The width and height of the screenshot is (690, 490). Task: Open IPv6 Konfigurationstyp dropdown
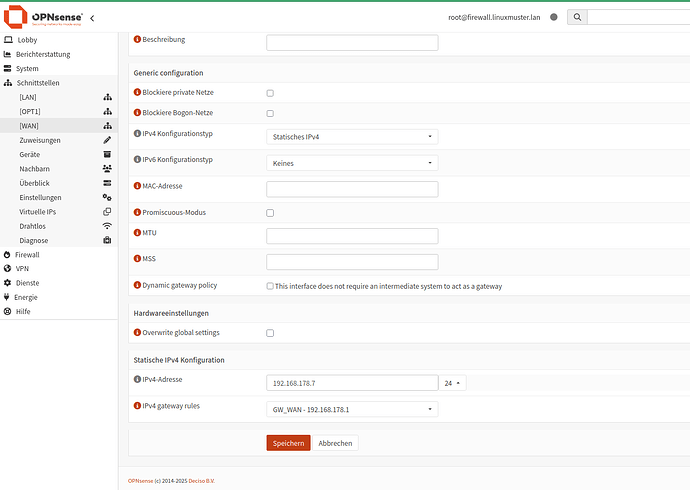[352, 163]
